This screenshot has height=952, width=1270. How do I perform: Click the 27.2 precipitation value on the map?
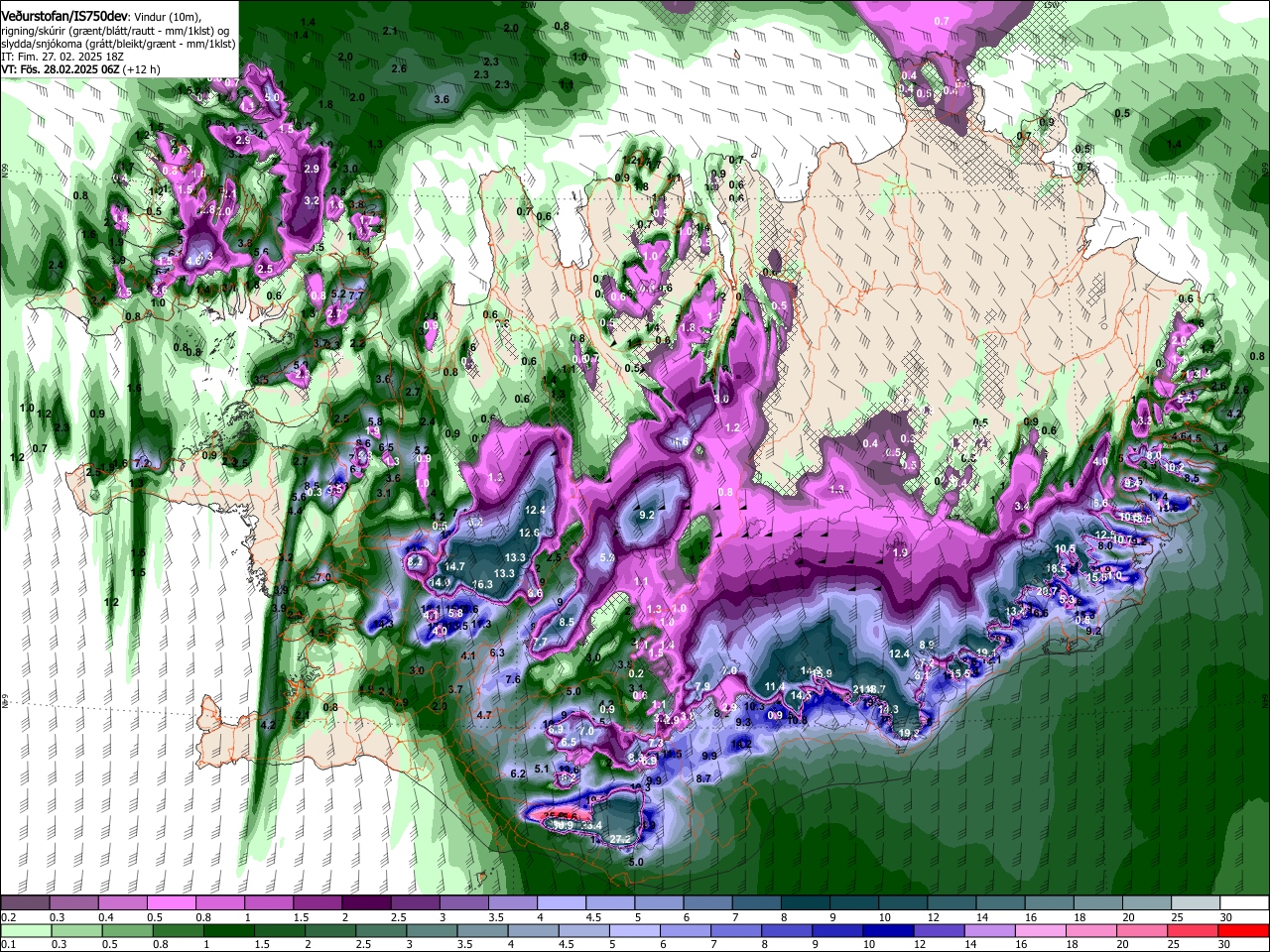[x=621, y=839]
